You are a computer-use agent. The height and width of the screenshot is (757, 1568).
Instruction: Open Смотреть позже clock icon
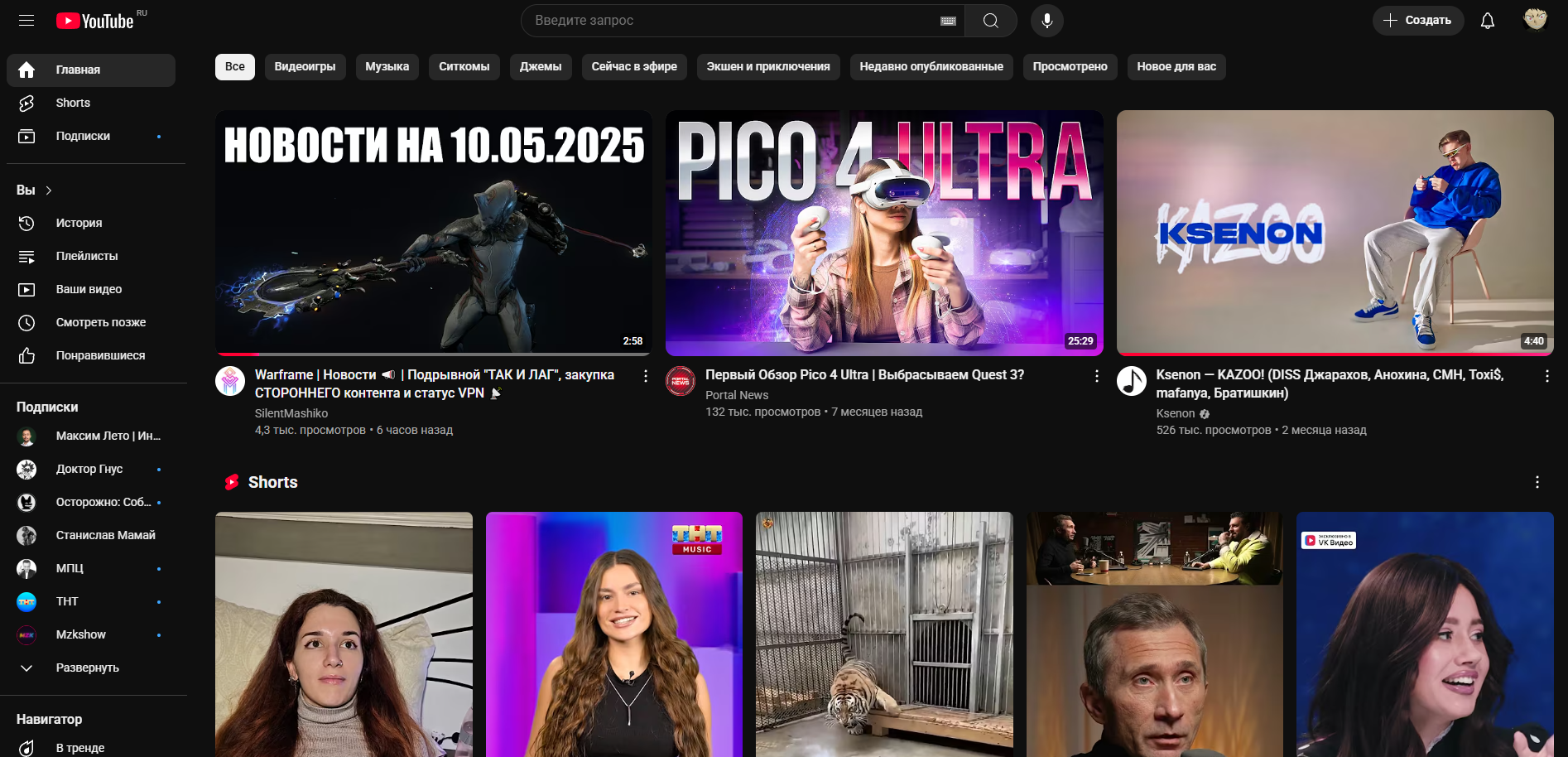(x=26, y=322)
